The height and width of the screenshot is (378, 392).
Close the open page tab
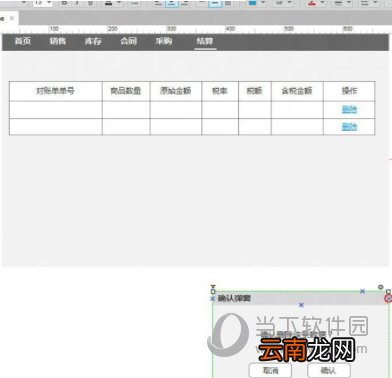12,18
